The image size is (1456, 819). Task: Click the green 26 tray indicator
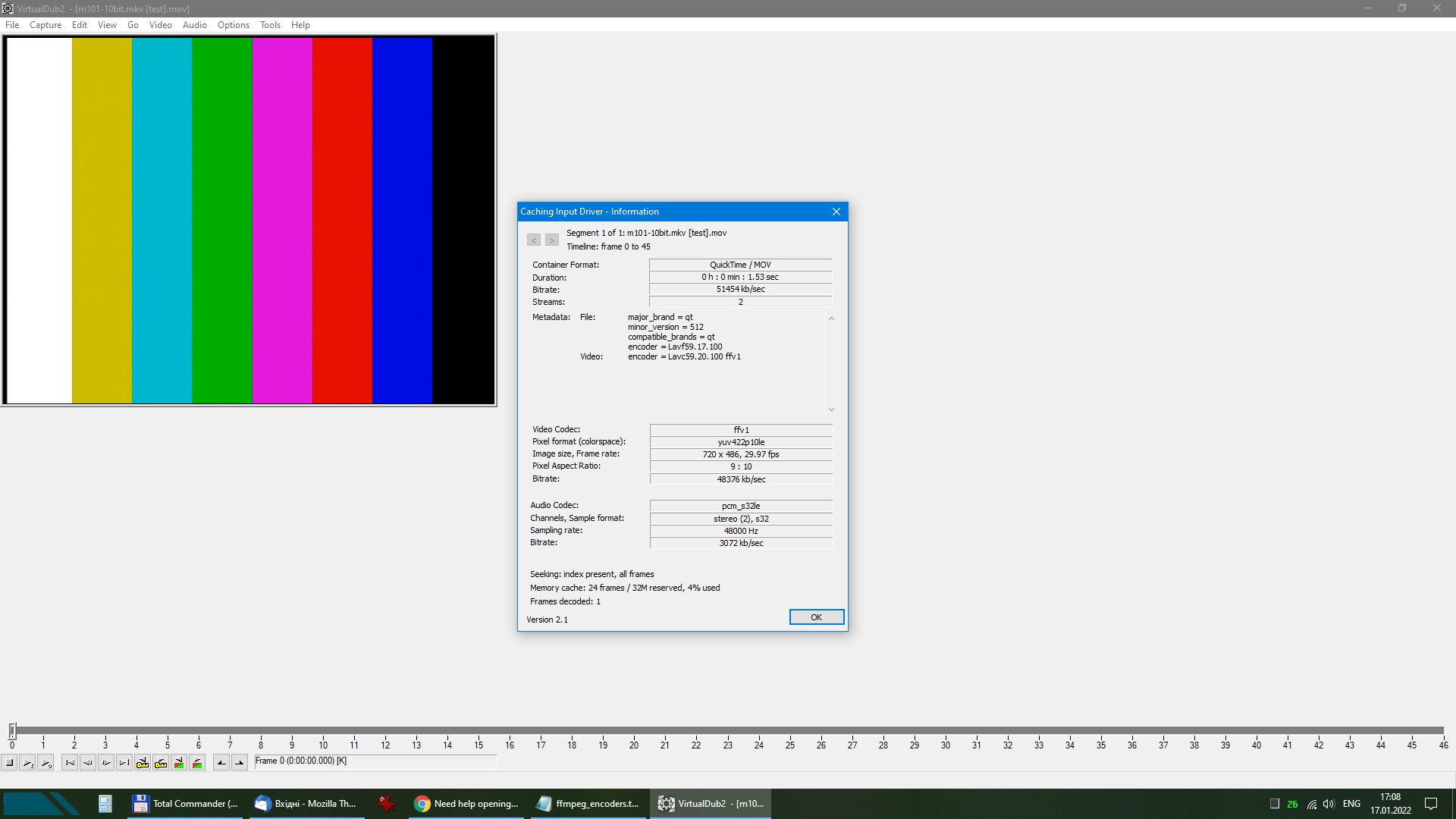[x=1292, y=804]
